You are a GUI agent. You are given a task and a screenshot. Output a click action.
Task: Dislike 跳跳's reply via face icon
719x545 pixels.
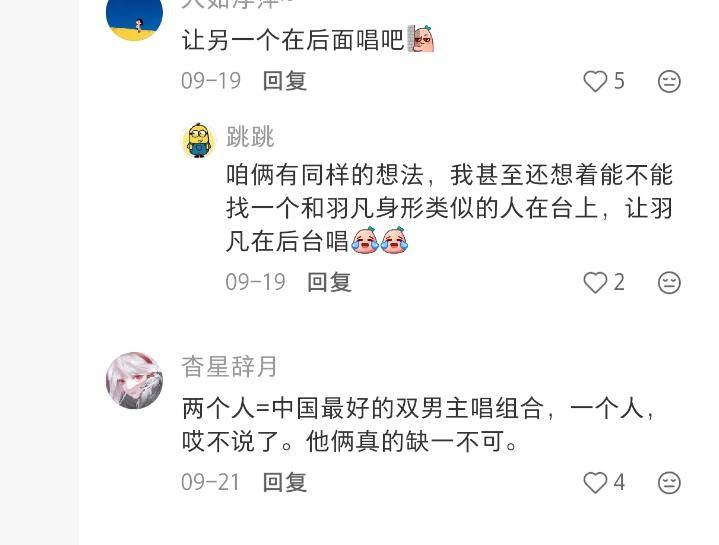(669, 282)
